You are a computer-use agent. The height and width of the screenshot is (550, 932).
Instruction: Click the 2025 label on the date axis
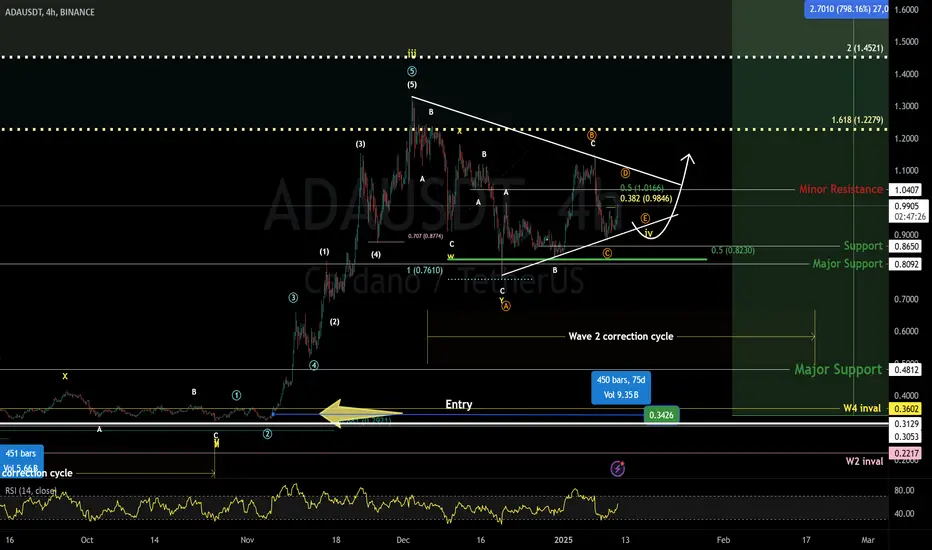coord(563,540)
